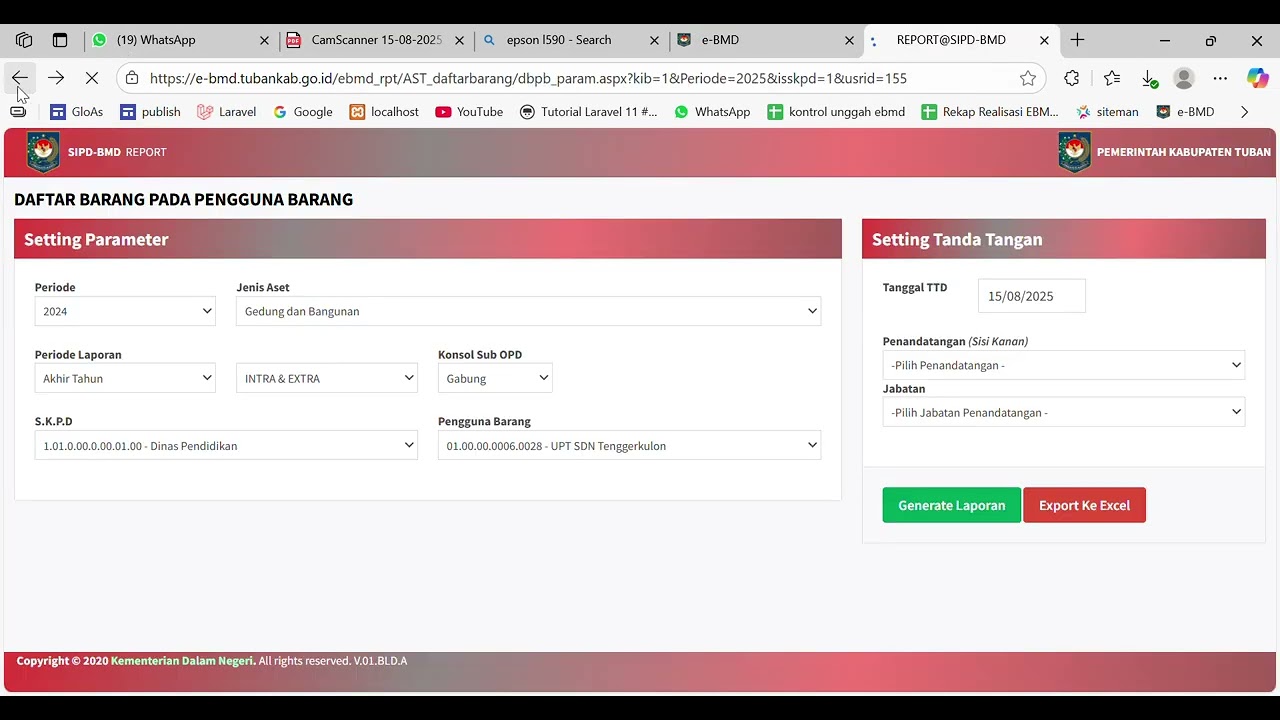The image size is (1280, 720).
Task: Click the Tanggal TTD date field
Action: pos(1031,296)
